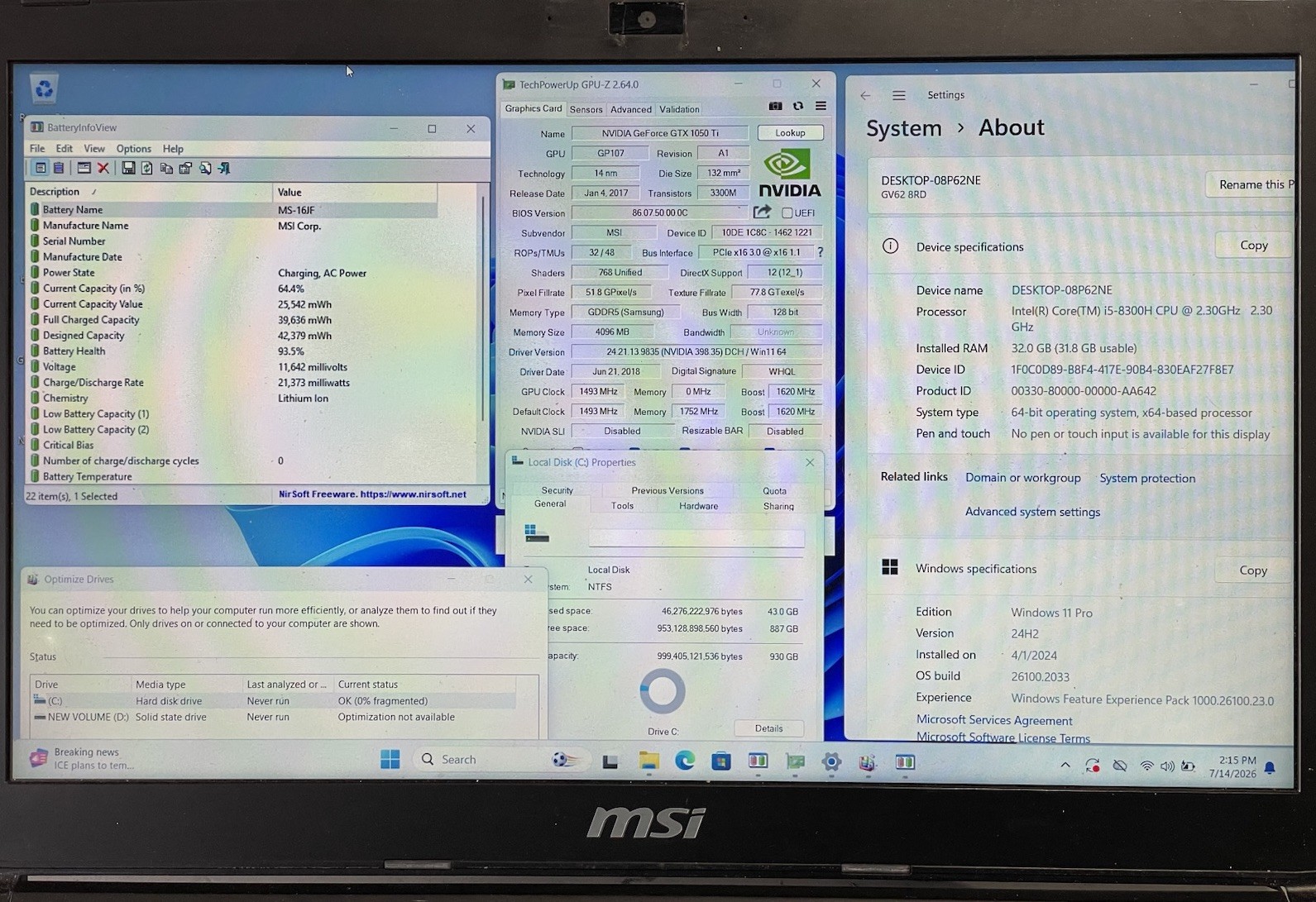Click the Task View icon on taskbar
Screen dimensions: 1316x902
(x=610, y=761)
